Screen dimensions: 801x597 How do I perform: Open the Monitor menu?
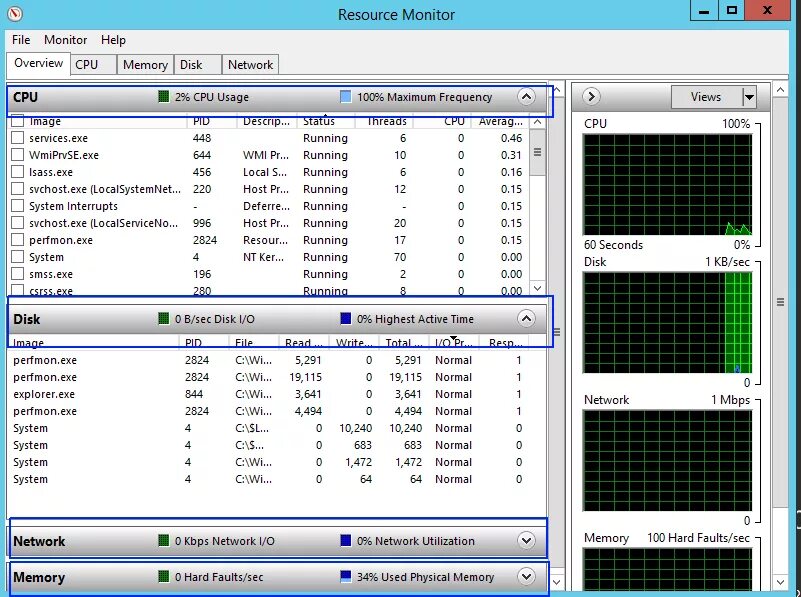pos(65,40)
